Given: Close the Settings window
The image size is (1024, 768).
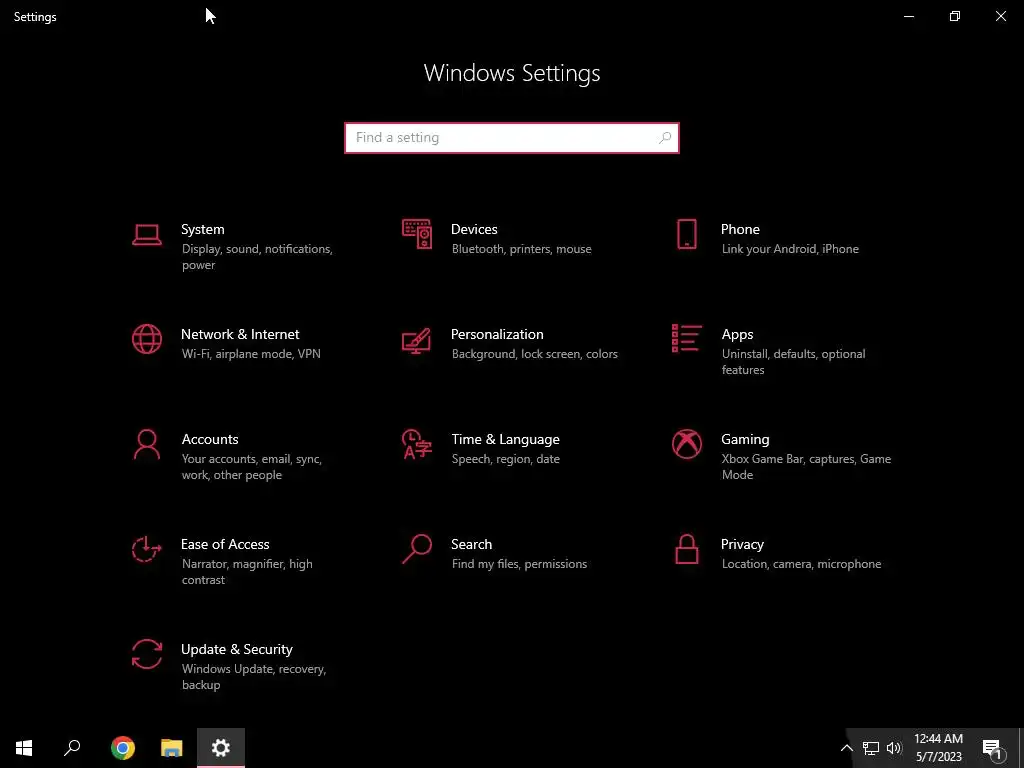Looking at the screenshot, I should [1000, 16].
